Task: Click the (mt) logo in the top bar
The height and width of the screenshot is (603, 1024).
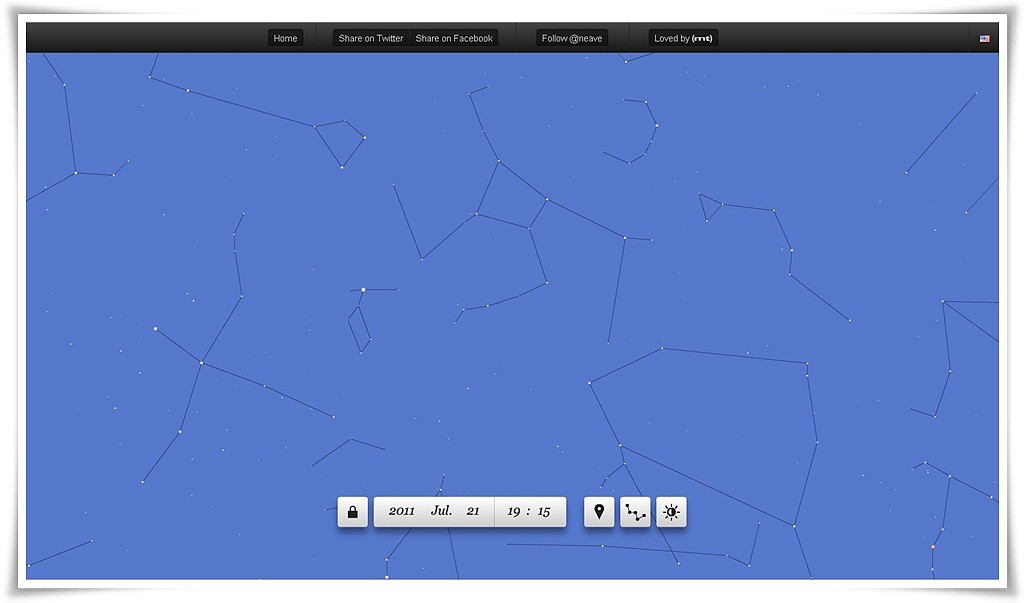Action: (703, 38)
